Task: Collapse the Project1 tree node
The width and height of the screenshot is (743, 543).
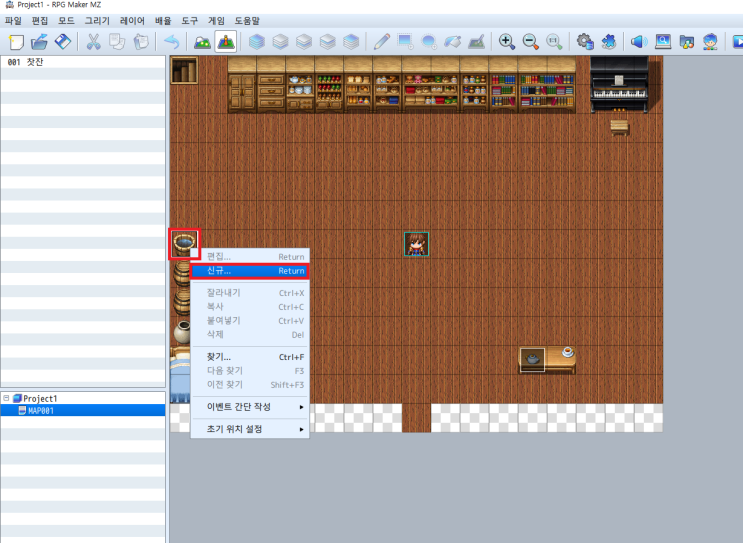Action: point(6,398)
